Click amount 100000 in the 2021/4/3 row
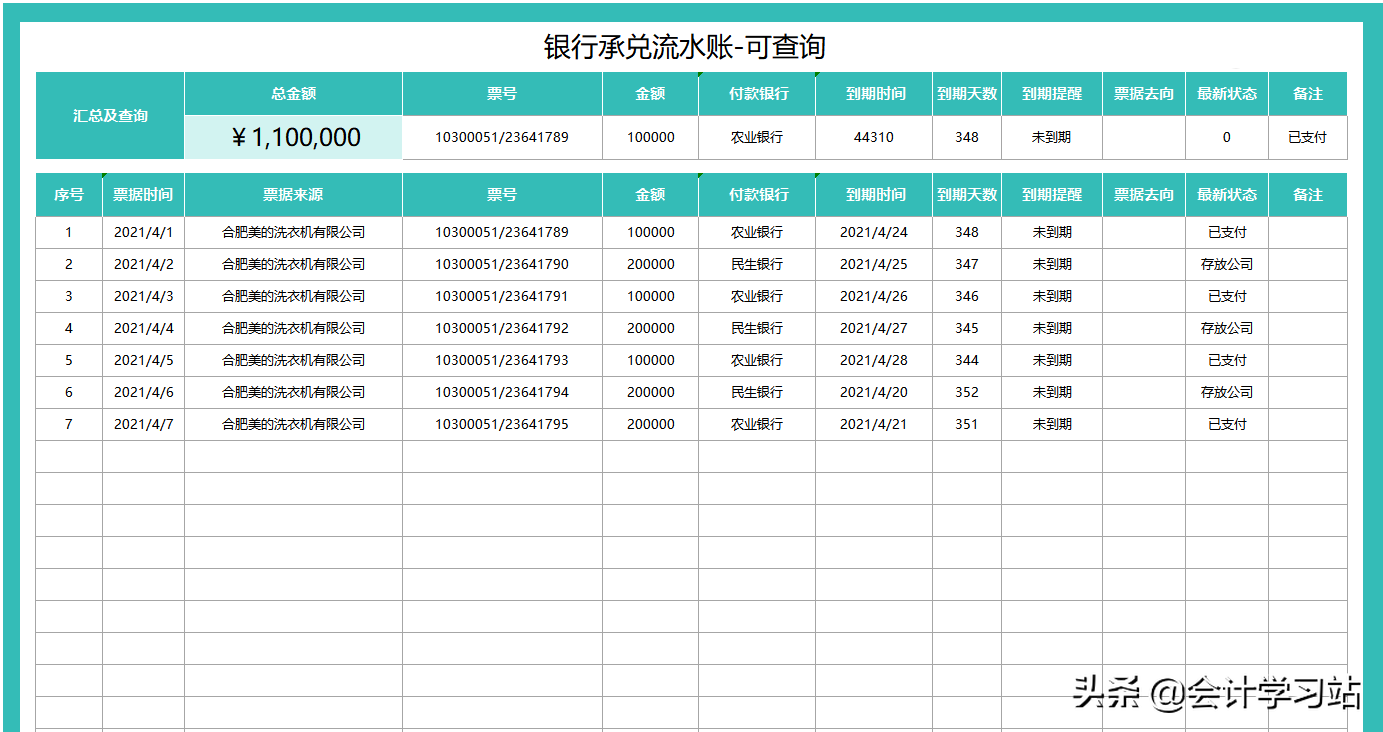 651,296
